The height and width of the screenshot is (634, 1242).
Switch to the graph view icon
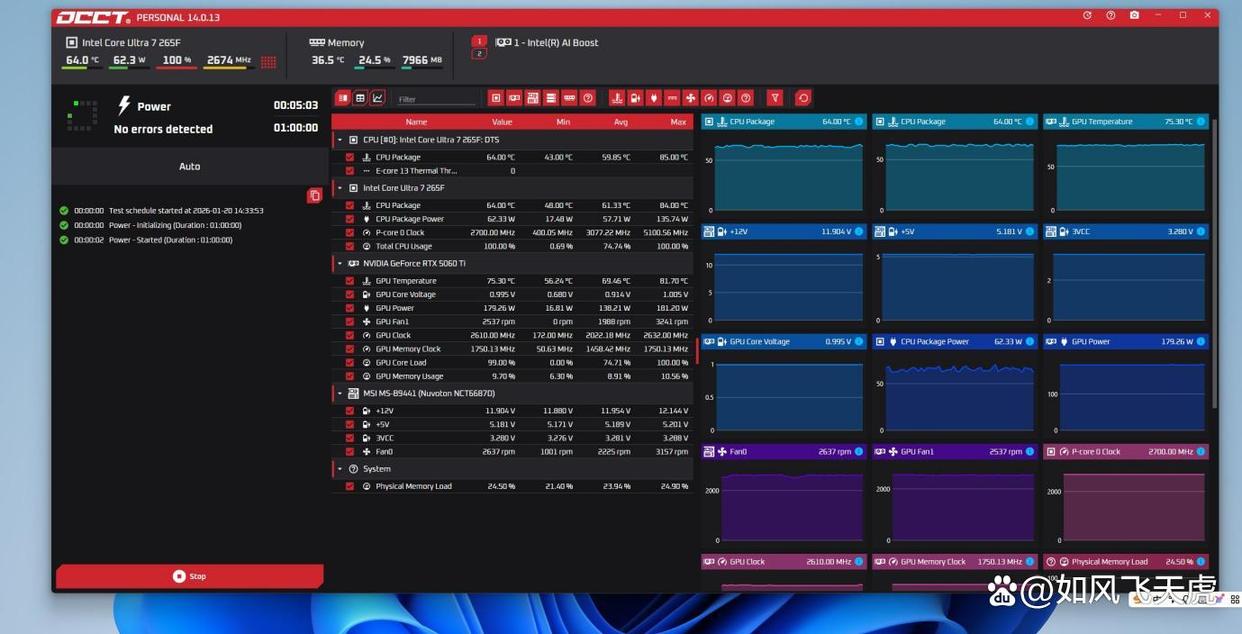(x=378, y=98)
